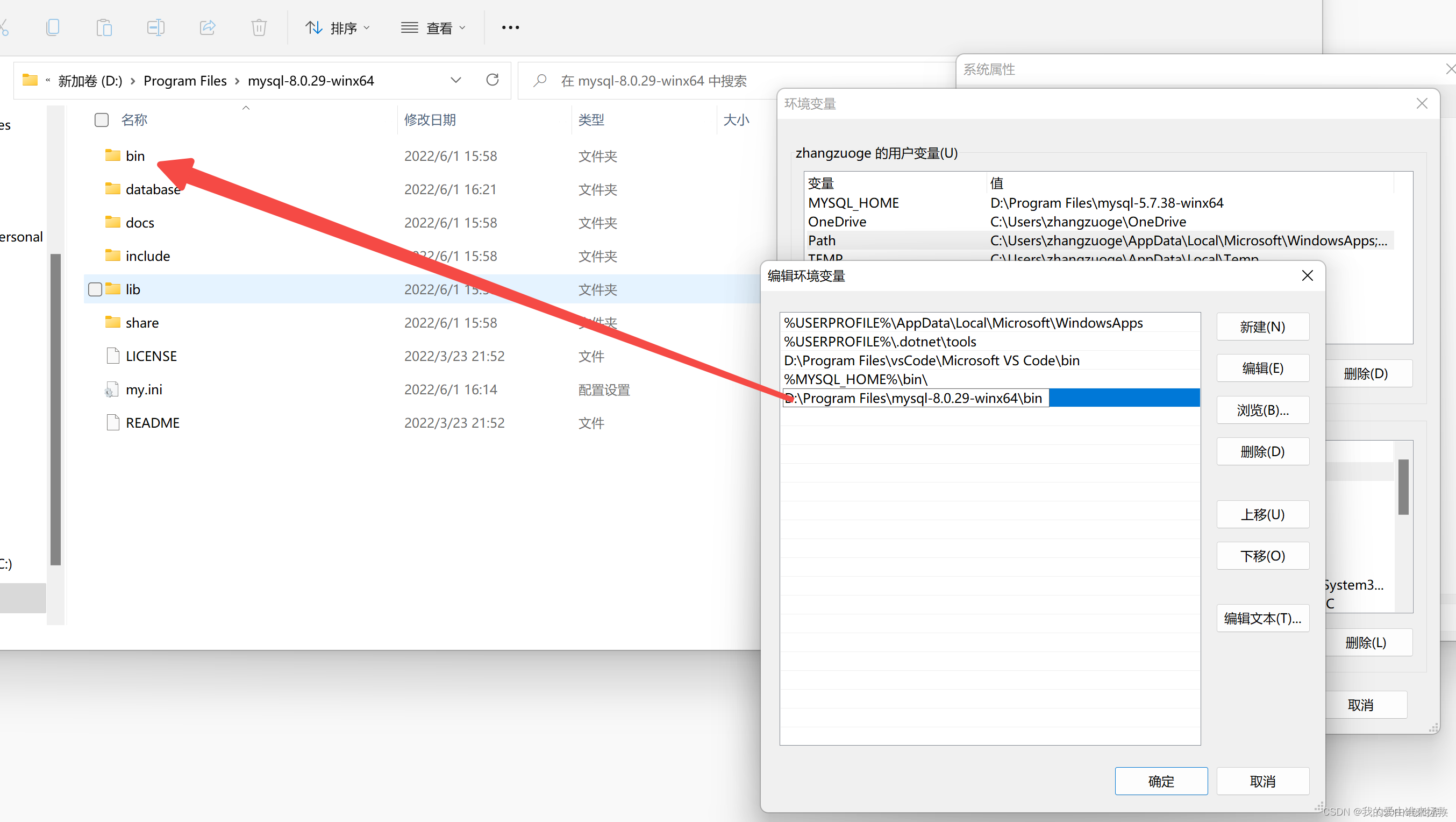
Task: Click the 变量 column header
Action: click(x=895, y=183)
